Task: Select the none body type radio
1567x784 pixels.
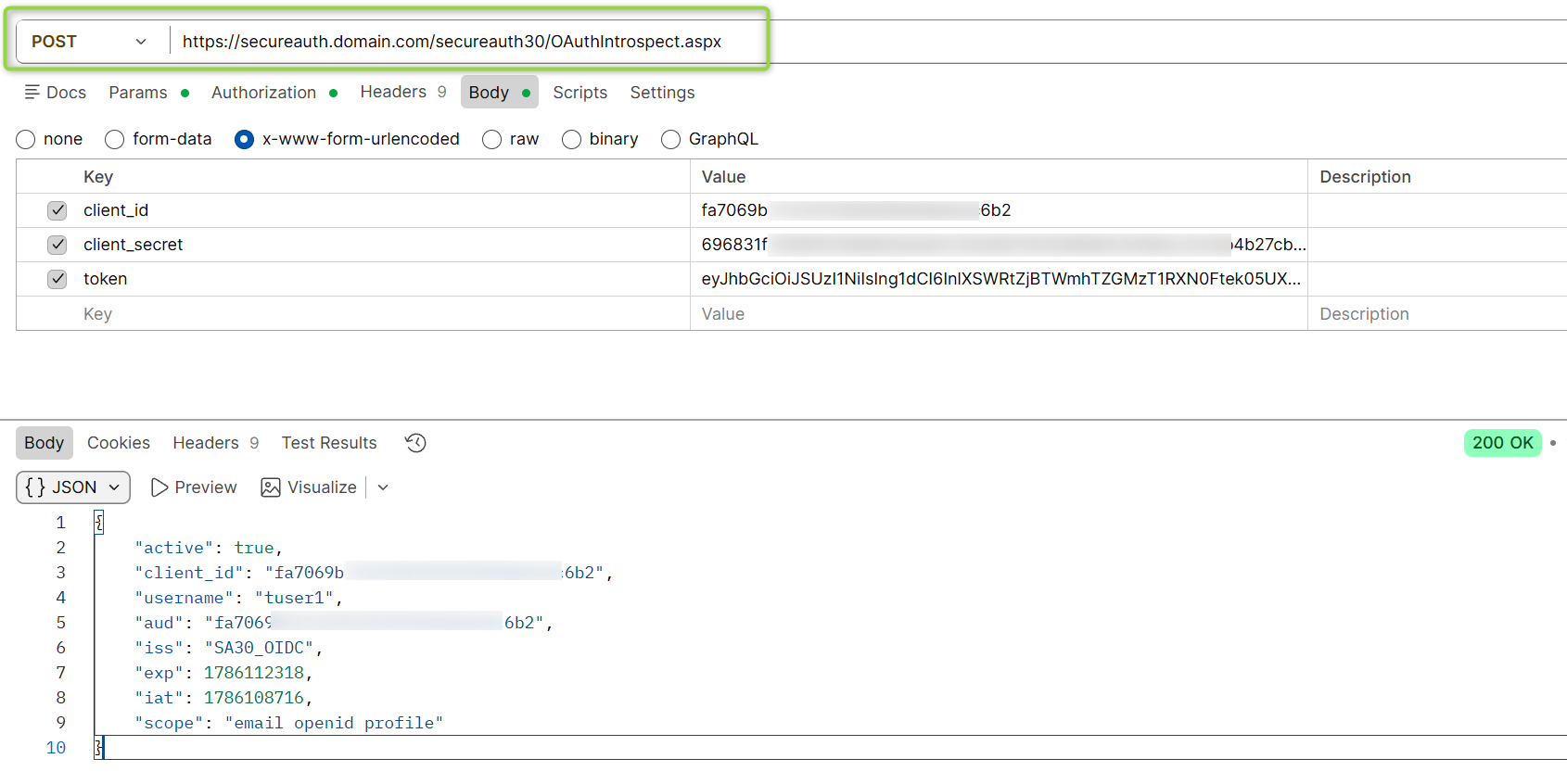Action: pyautogui.click(x=26, y=139)
